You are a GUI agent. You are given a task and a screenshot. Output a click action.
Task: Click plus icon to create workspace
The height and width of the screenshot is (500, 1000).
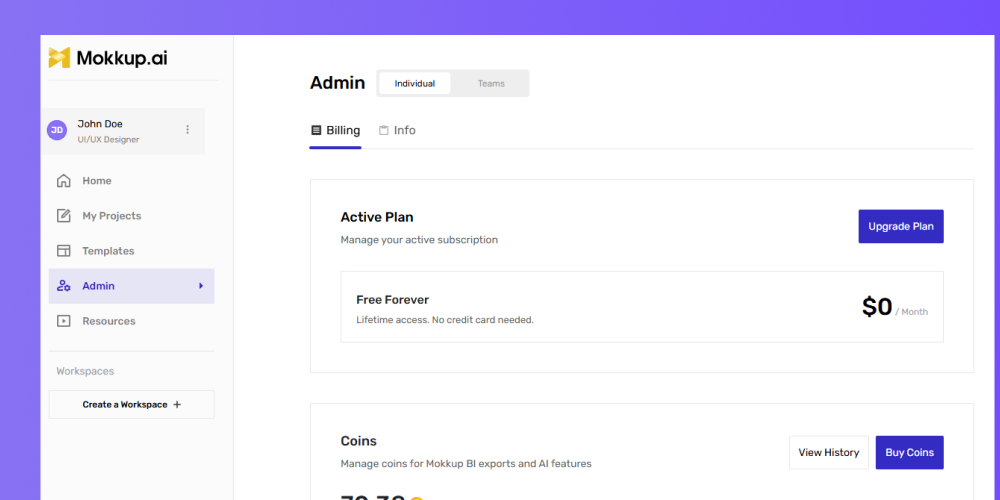coord(177,404)
